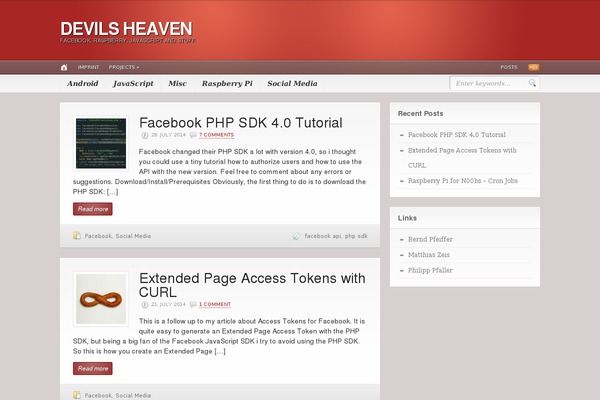Open the Philipp Pfaller link
The width and height of the screenshot is (600, 400).
(x=430, y=270)
